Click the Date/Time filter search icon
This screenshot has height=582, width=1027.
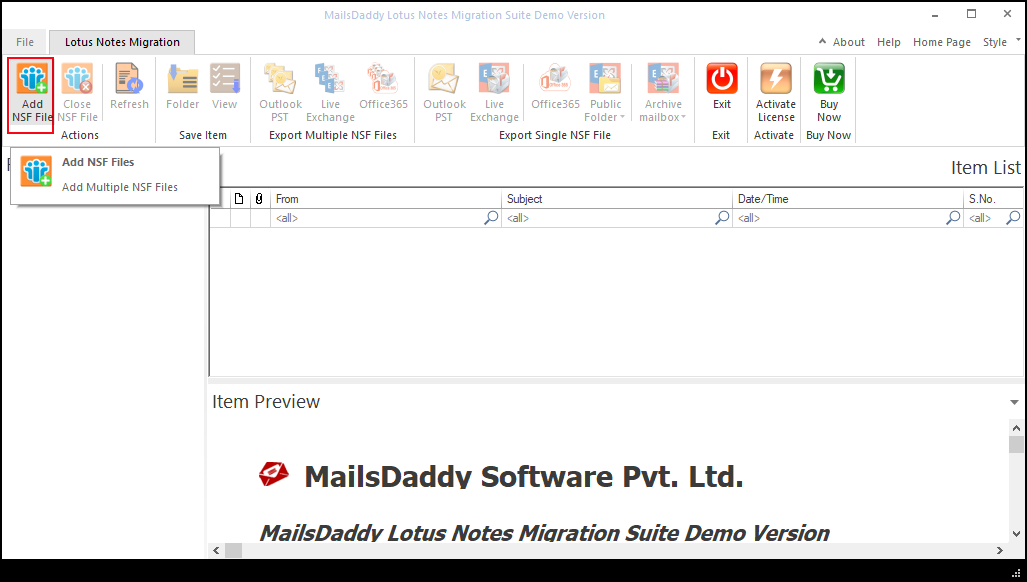point(953,218)
